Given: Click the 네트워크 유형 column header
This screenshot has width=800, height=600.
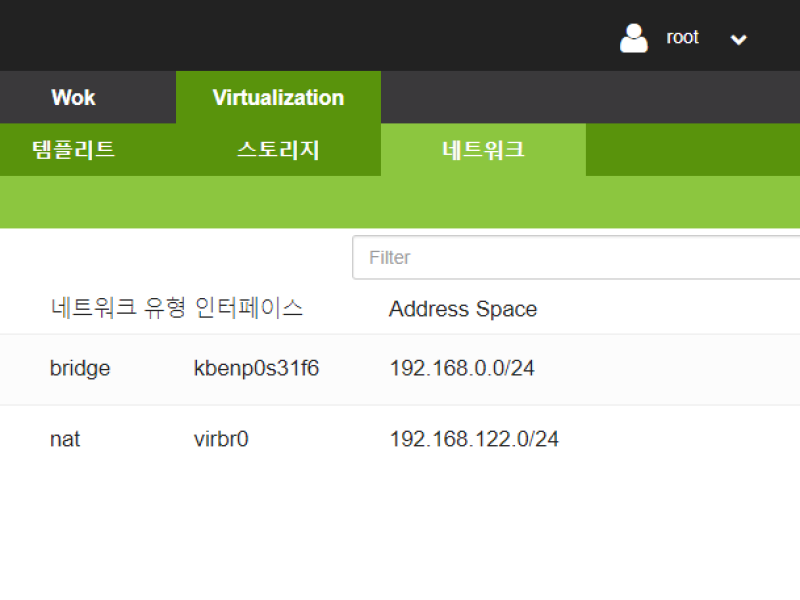Looking at the screenshot, I should tap(118, 308).
